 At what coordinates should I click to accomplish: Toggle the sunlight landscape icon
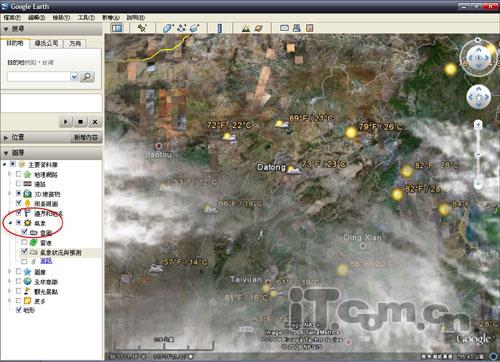246,28
